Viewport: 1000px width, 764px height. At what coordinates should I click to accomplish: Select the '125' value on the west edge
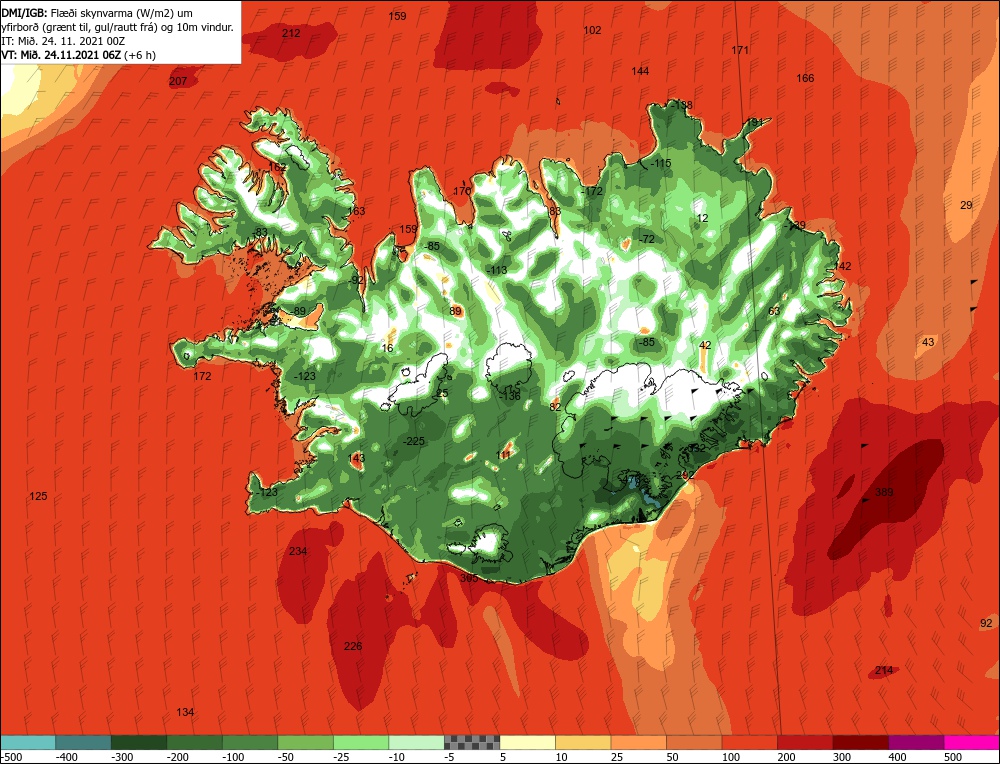[x=38, y=496]
